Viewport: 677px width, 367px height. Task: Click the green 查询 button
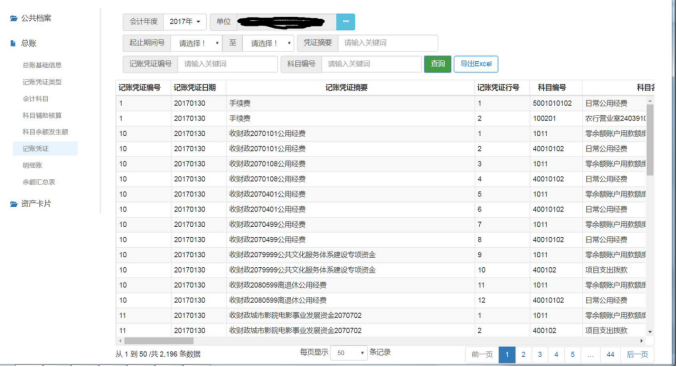click(x=437, y=64)
